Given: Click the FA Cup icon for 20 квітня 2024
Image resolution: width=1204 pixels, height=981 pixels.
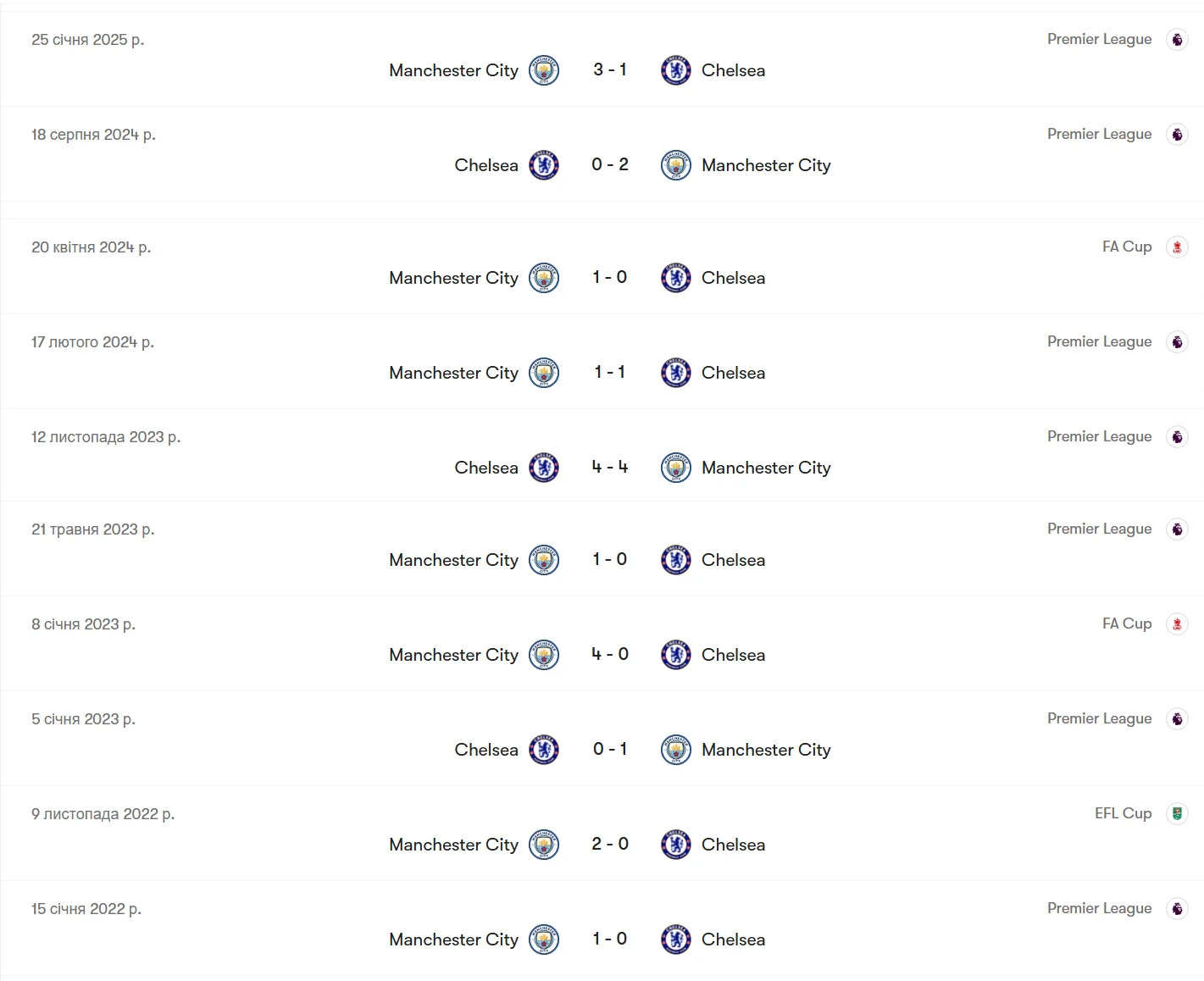Looking at the screenshot, I should 1177,247.
